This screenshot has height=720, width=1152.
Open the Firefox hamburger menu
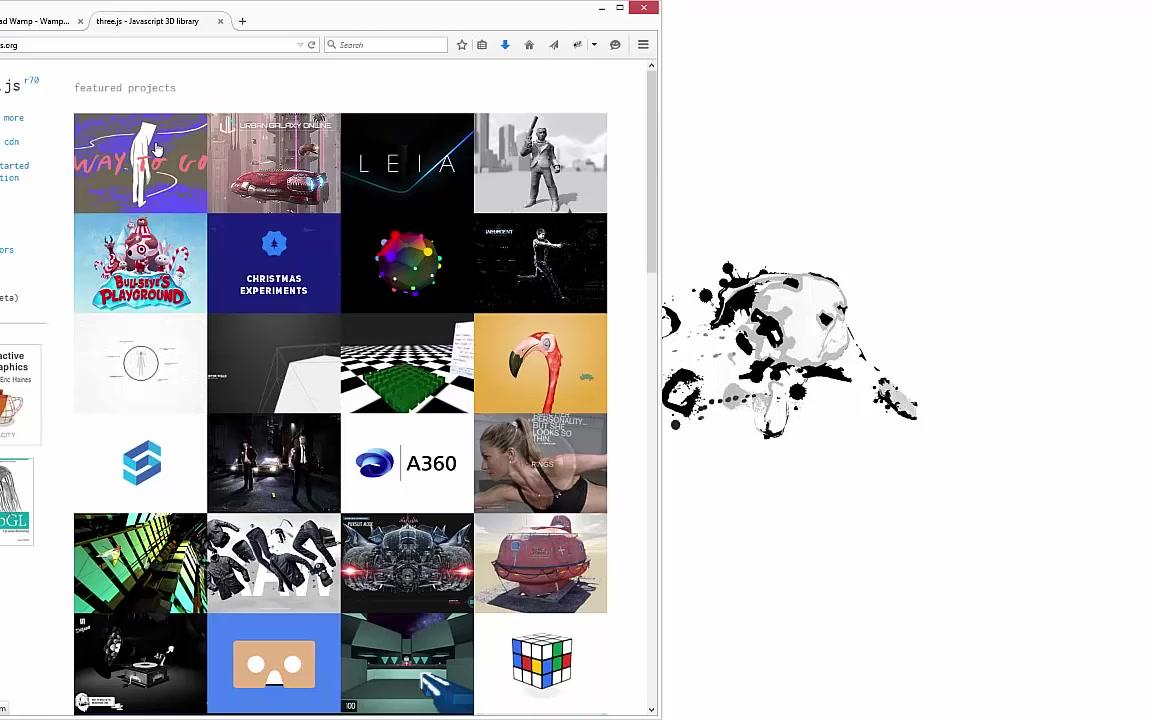click(643, 44)
